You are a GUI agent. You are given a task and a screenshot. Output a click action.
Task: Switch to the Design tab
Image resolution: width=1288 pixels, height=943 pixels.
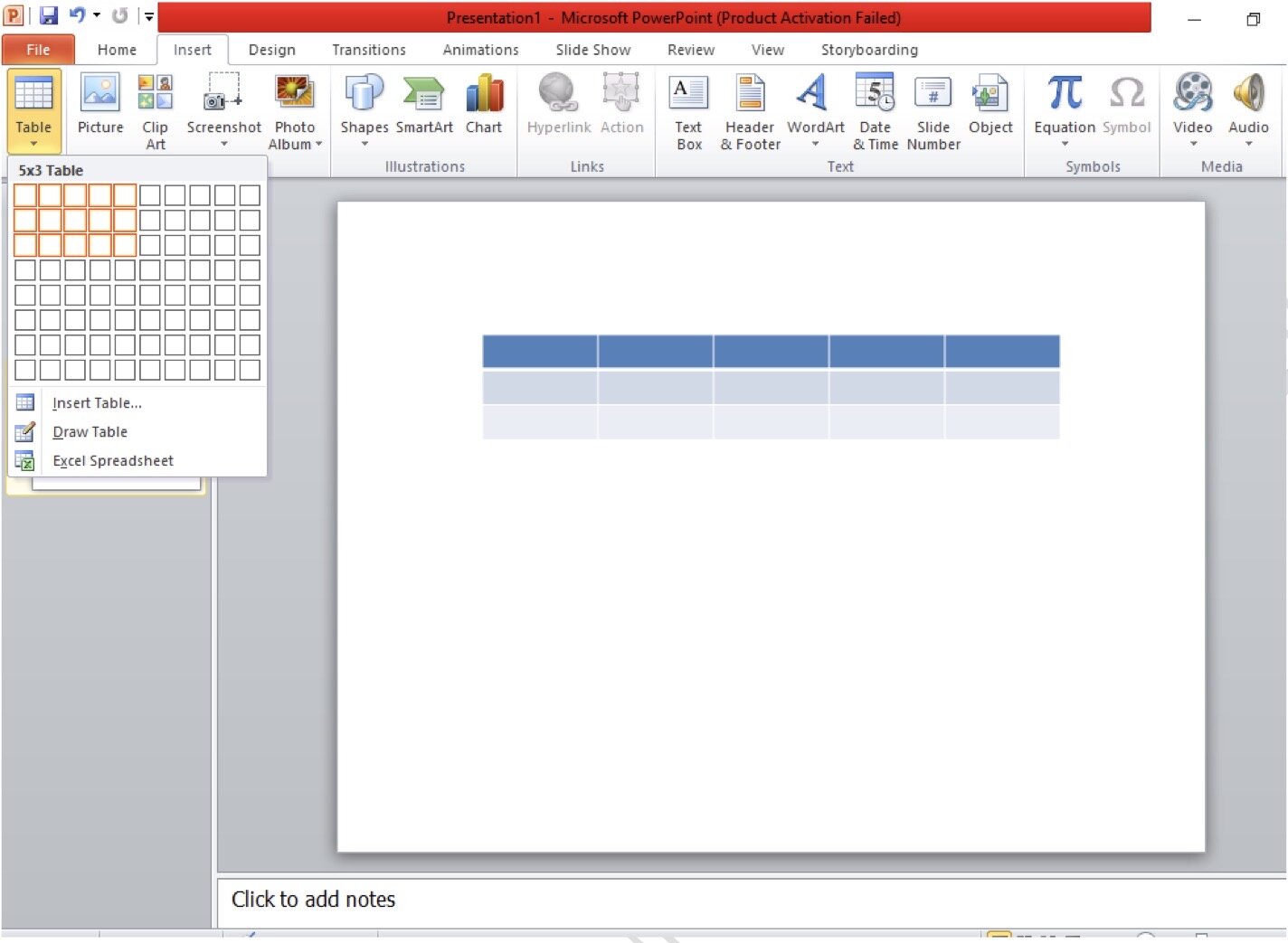(271, 50)
